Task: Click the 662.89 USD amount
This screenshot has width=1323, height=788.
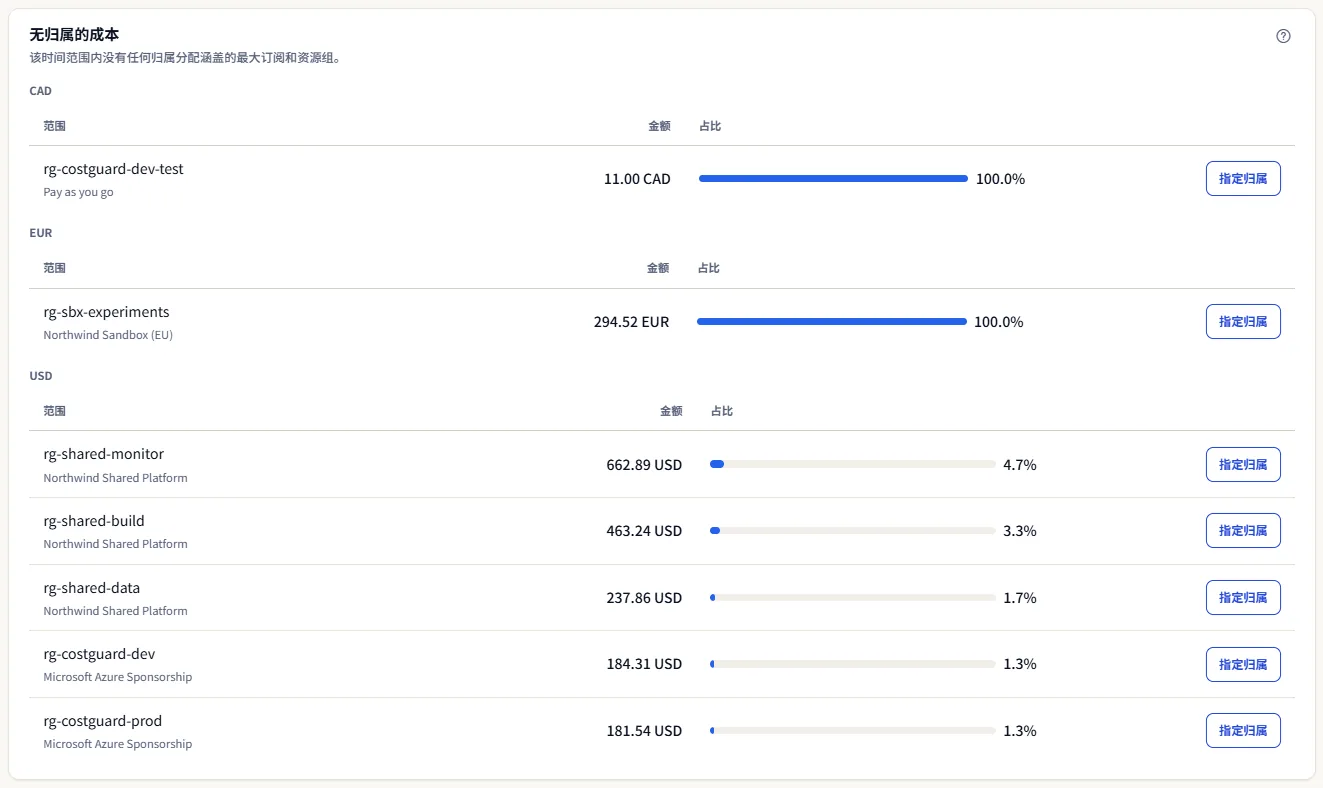Action: 644,465
